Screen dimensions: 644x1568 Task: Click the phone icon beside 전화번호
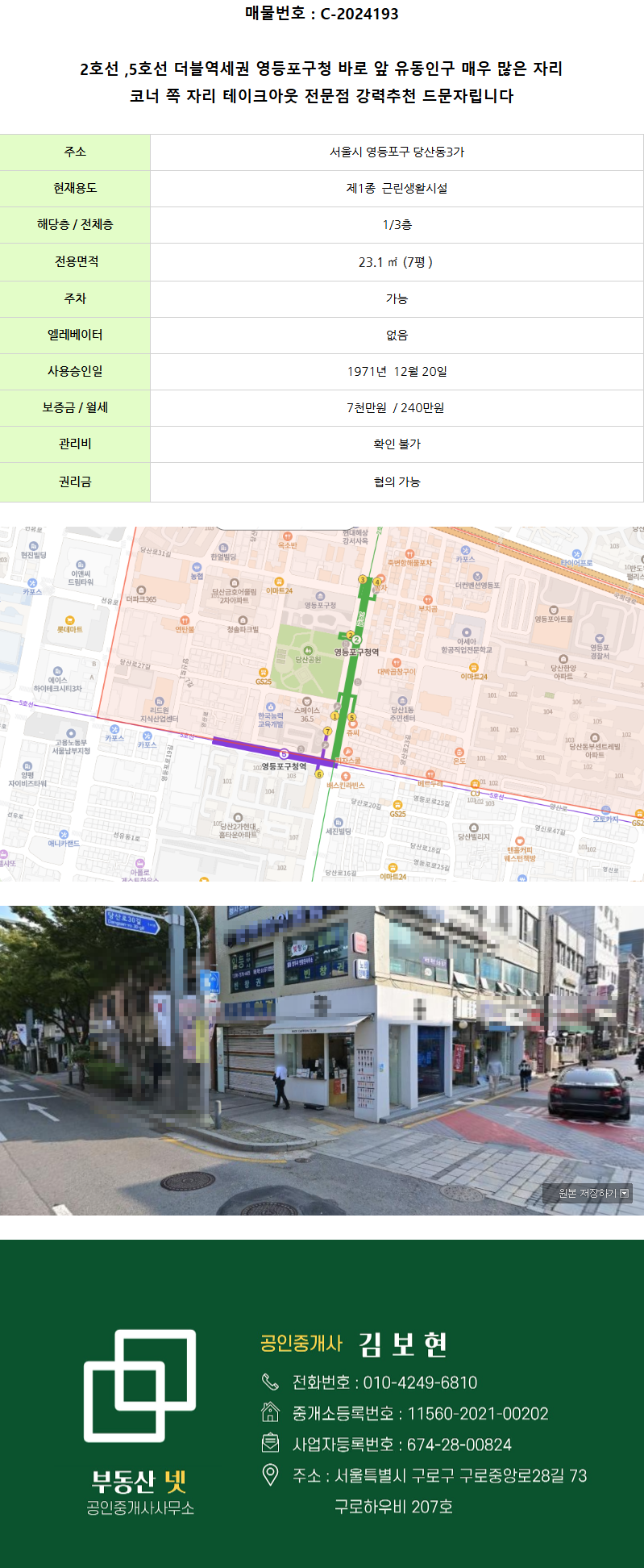270,1382
